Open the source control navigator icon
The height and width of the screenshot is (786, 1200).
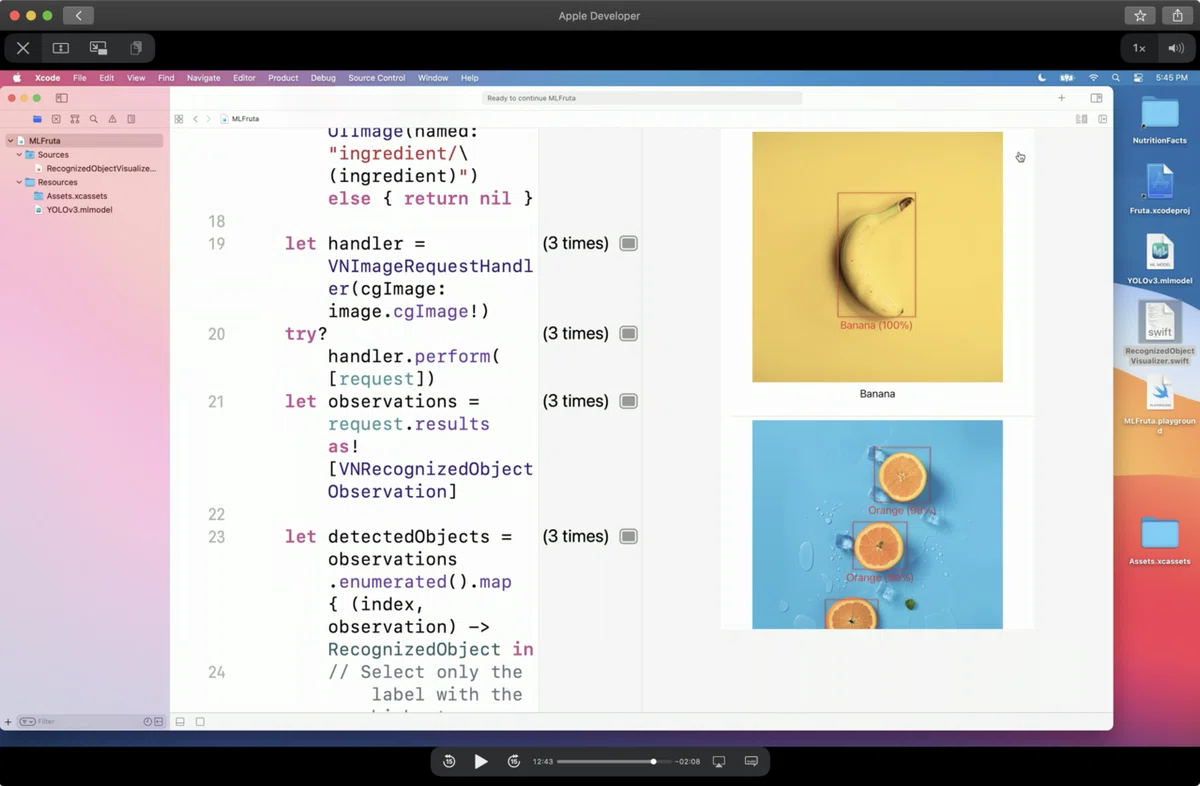click(56, 119)
